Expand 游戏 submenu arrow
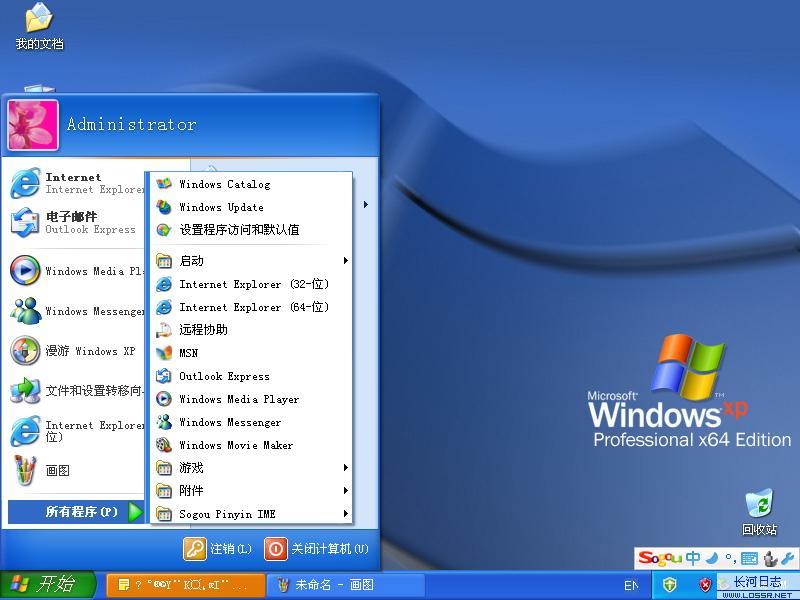Image resolution: width=800 pixels, height=600 pixels. (x=346, y=468)
